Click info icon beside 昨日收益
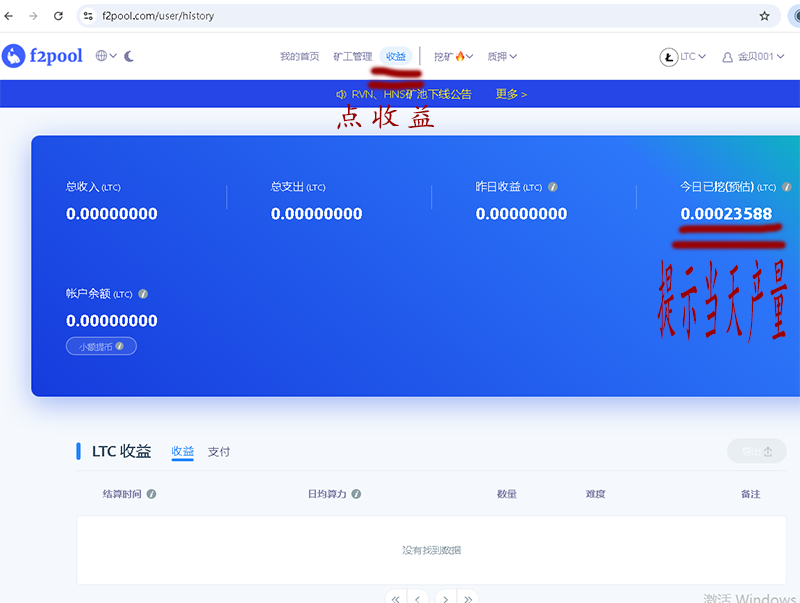The height and width of the screenshot is (603, 800). point(553,187)
